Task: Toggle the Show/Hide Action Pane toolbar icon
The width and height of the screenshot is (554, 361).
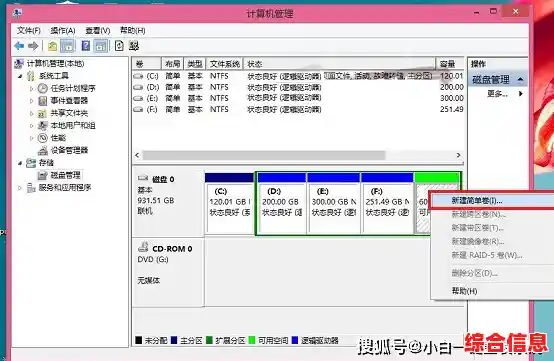Action: pos(101,46)
